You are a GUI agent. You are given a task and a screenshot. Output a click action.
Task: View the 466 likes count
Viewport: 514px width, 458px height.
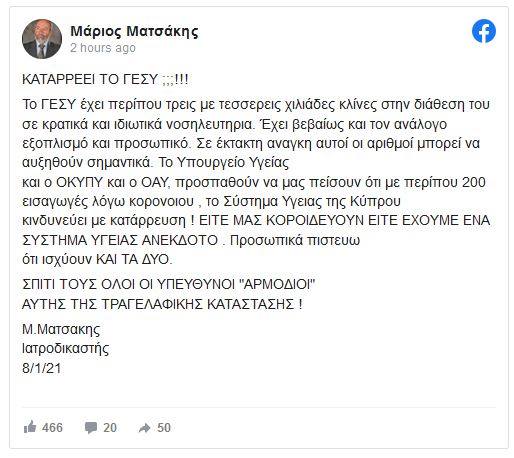pyautogui.click(x=52, y=428)
